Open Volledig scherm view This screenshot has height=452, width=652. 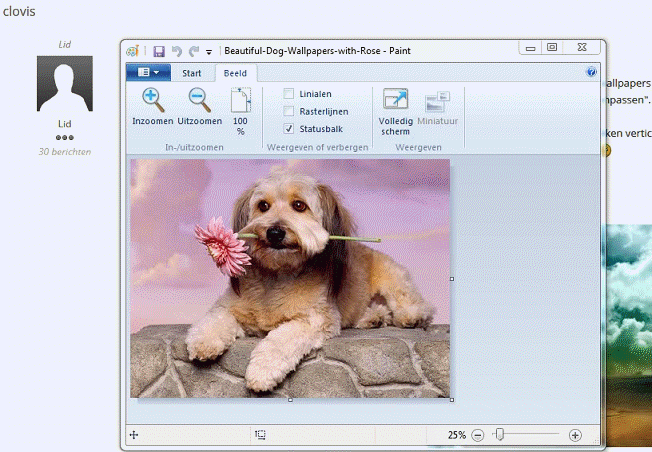point(395,101)
